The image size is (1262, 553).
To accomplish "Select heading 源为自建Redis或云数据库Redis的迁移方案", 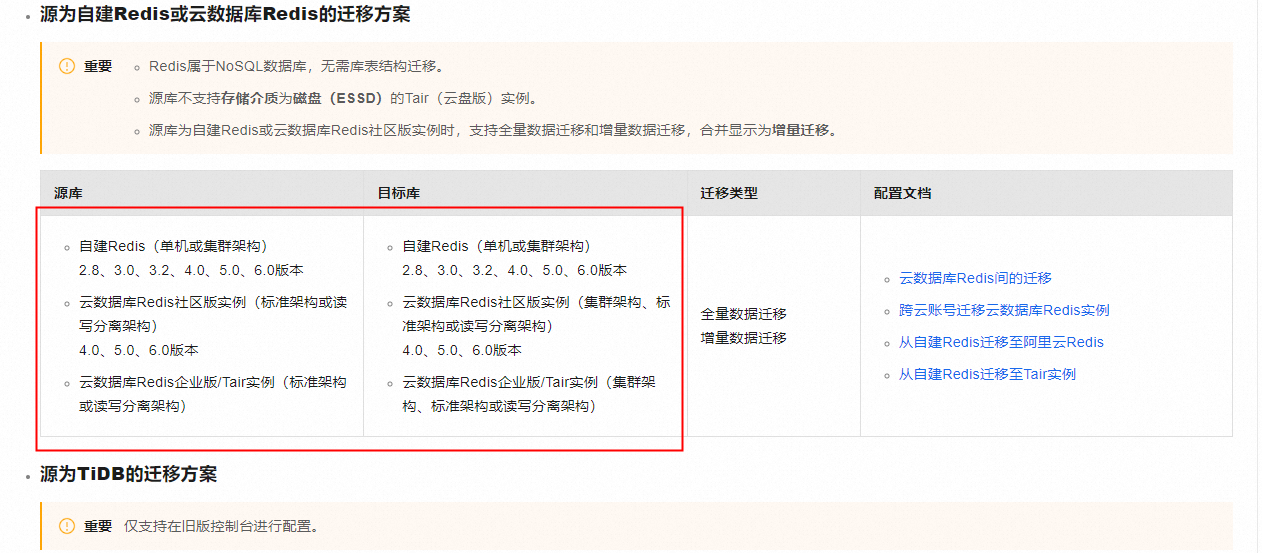I will click(x=225, y=15).
